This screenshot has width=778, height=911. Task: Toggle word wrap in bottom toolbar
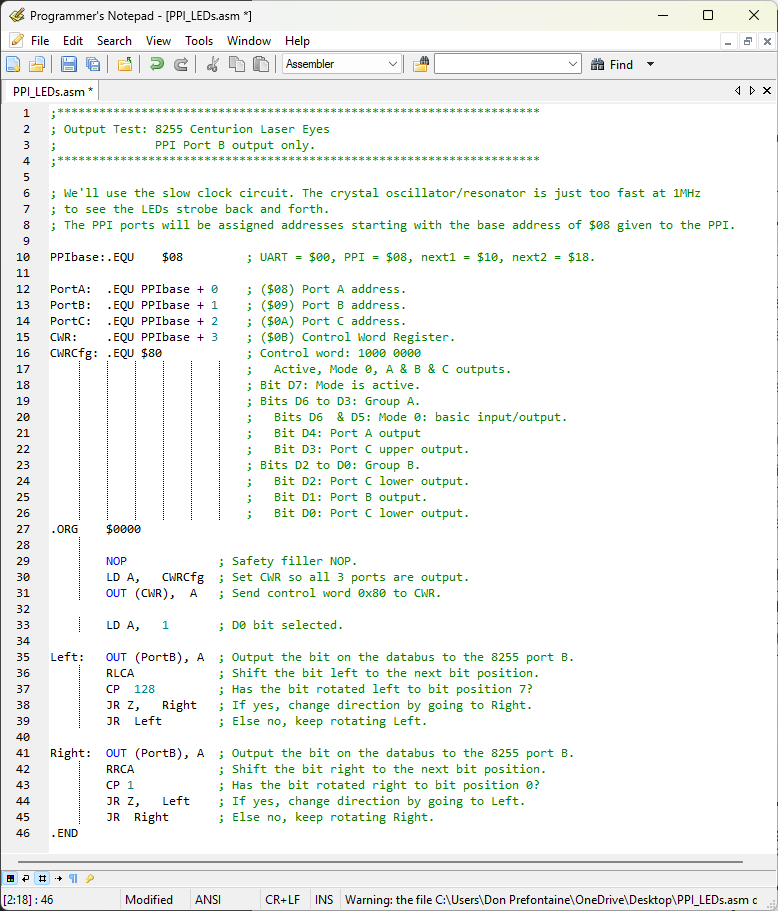pos(26,878)
